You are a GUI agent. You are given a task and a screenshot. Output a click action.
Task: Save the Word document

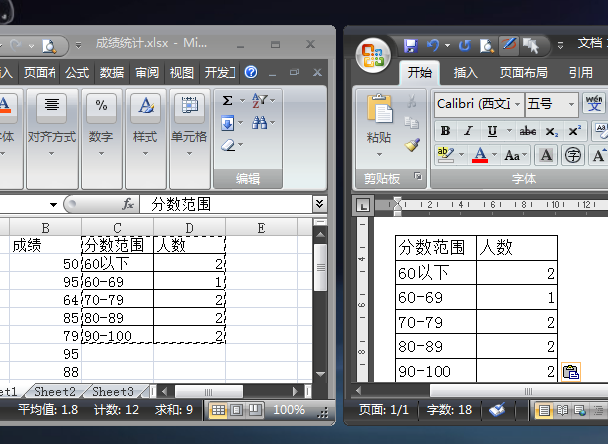point(411,46)
